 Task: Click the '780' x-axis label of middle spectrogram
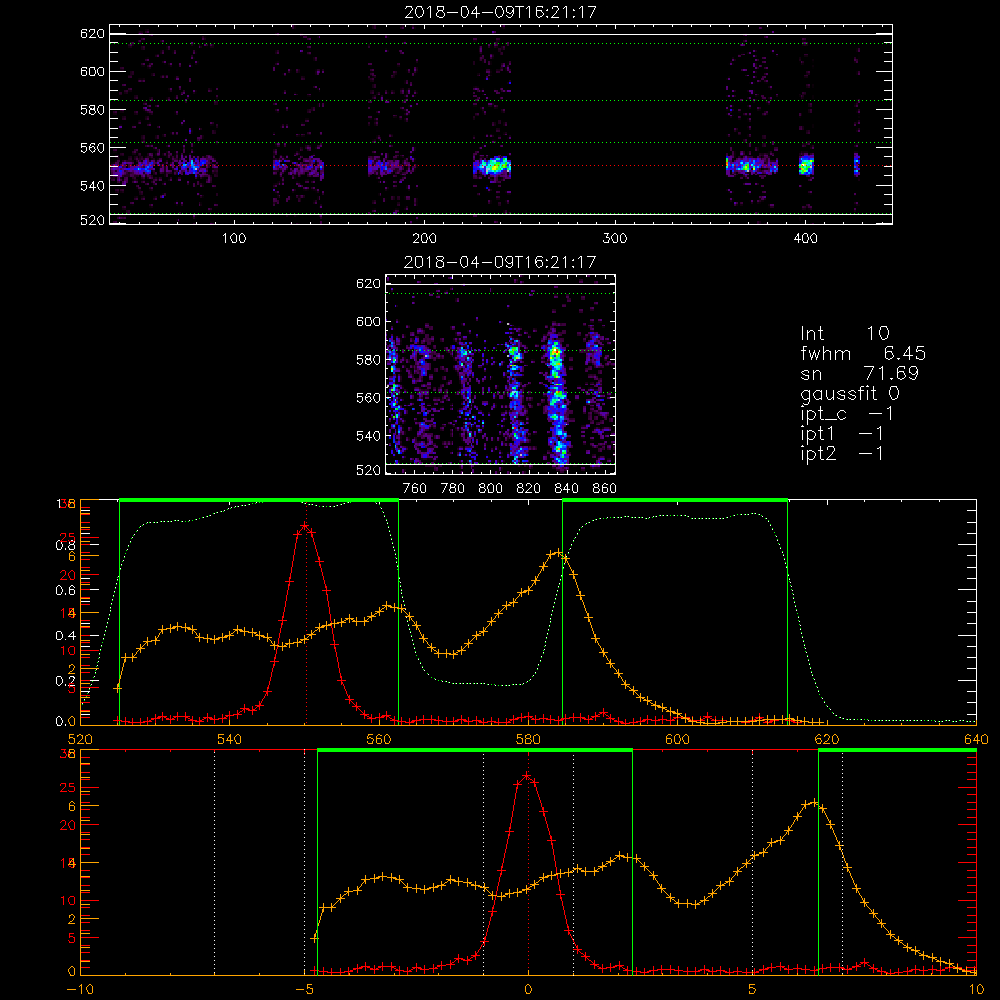pyautogui.click(x=453, y=489)
